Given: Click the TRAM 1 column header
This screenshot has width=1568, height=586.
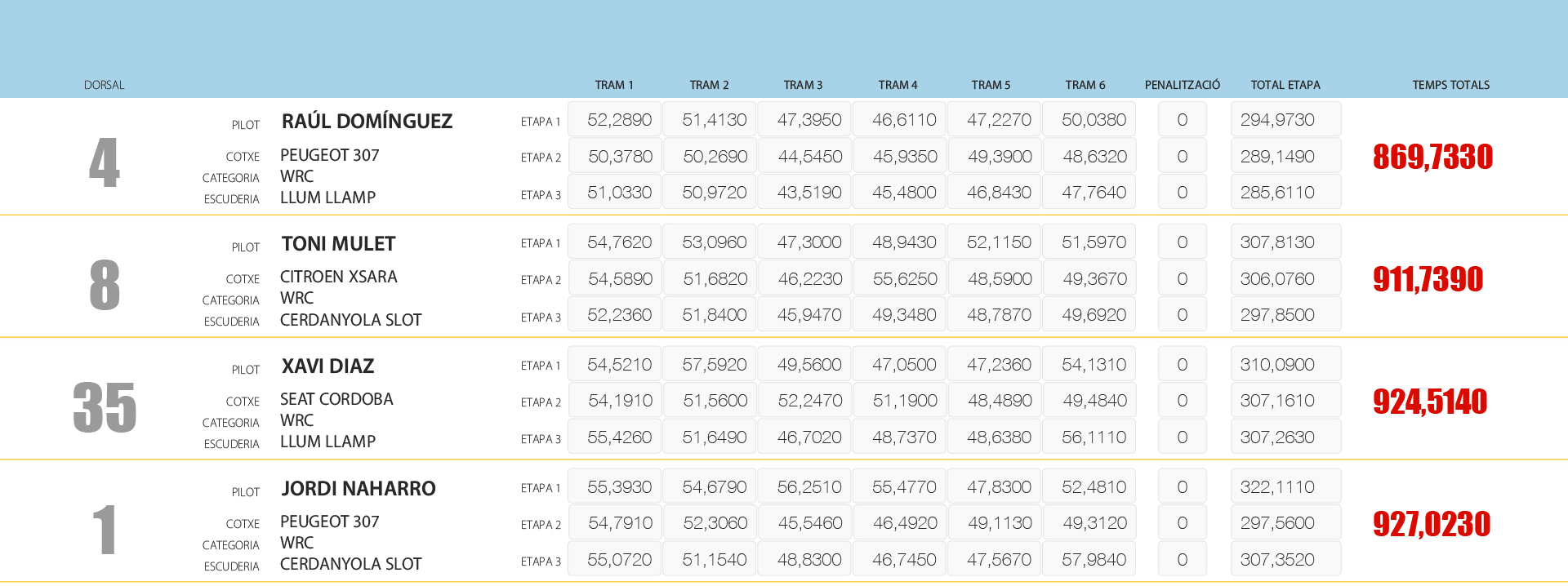Looking at the screenshot, I should click(x=613, y=85).
